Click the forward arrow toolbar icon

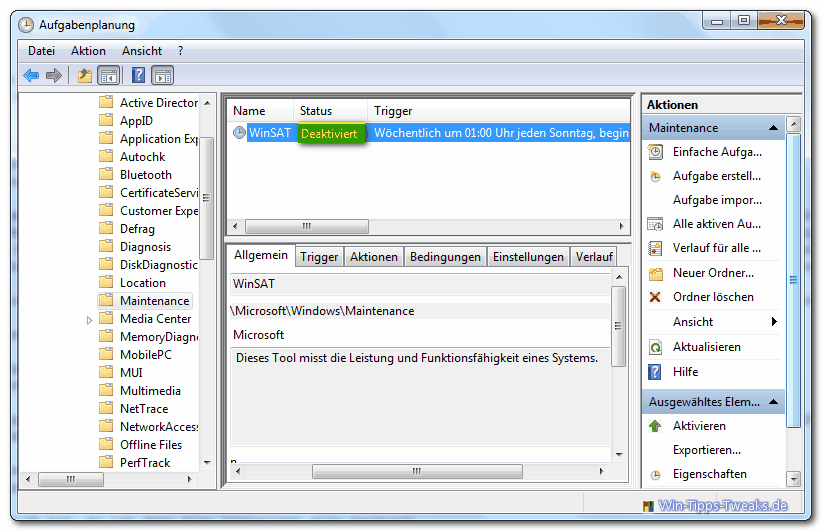coord(54,75)
